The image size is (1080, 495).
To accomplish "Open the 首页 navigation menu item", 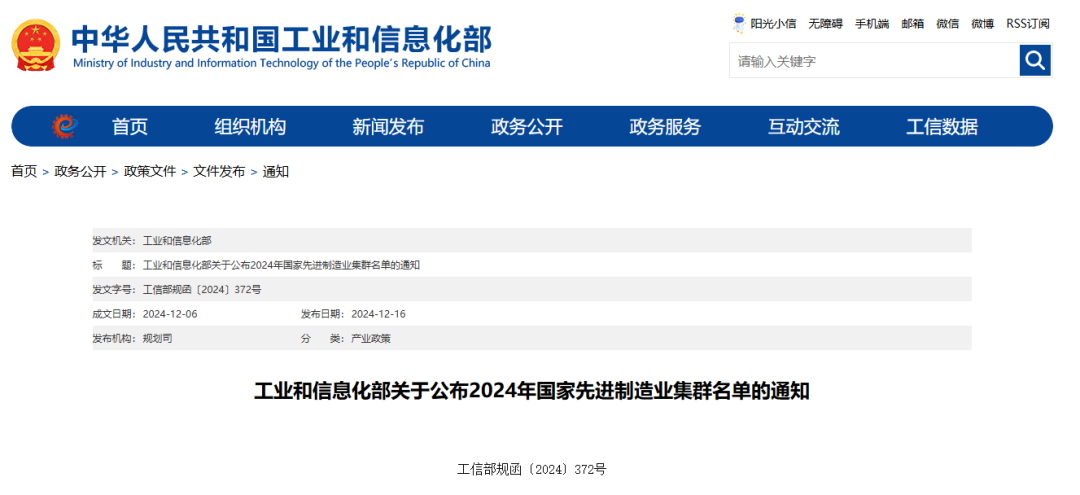I will [130, 127].
